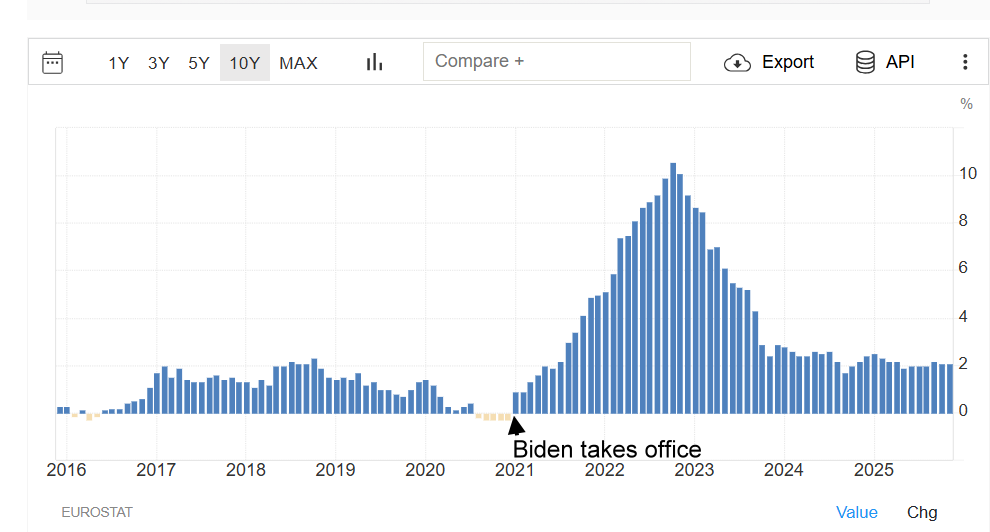This screenshot has height=532, width=990.
Task: Open the three-dot more options menu
Action: tap(964, 62)
